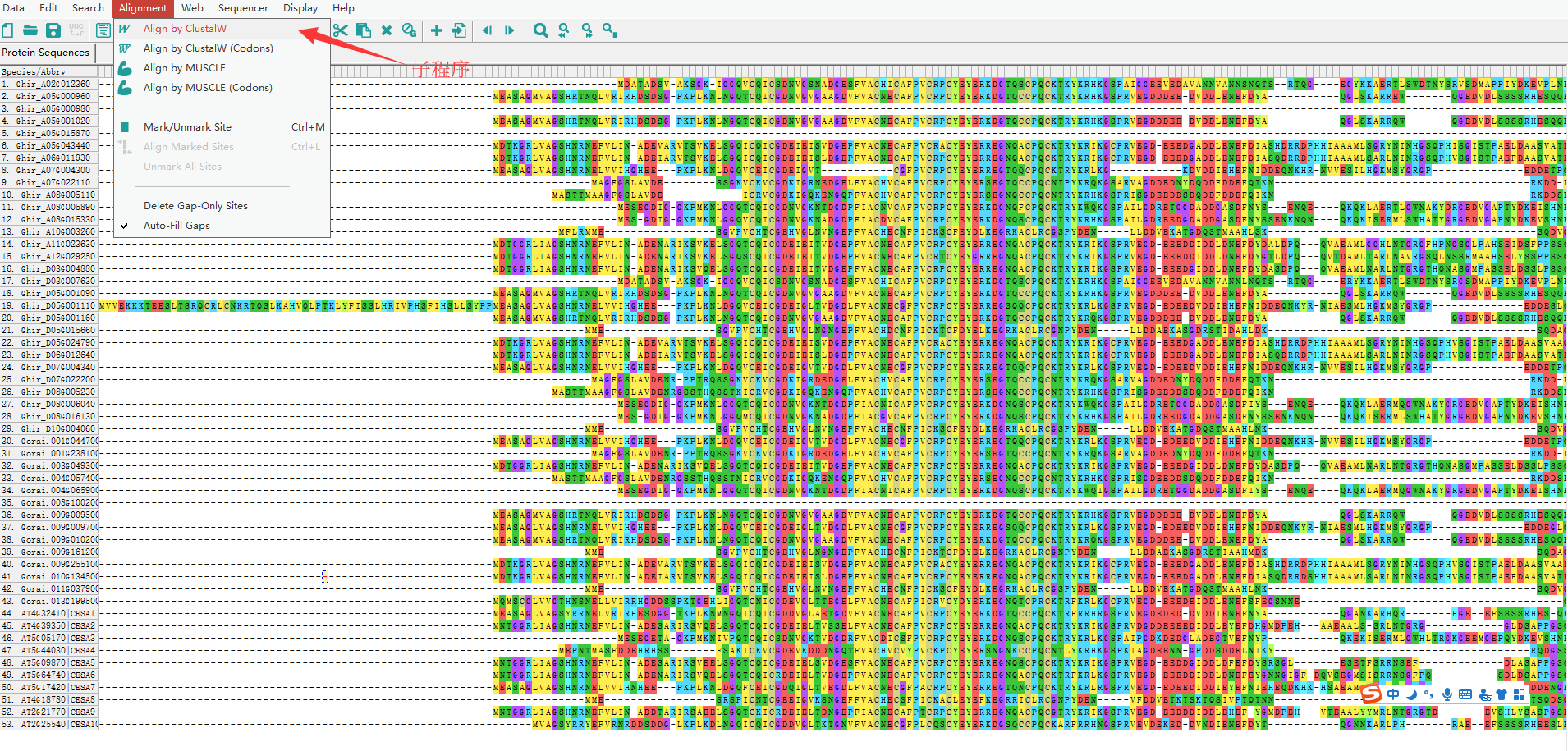Open the Sequencer menu
1568x751 pixels.
[x=243, y=8]
